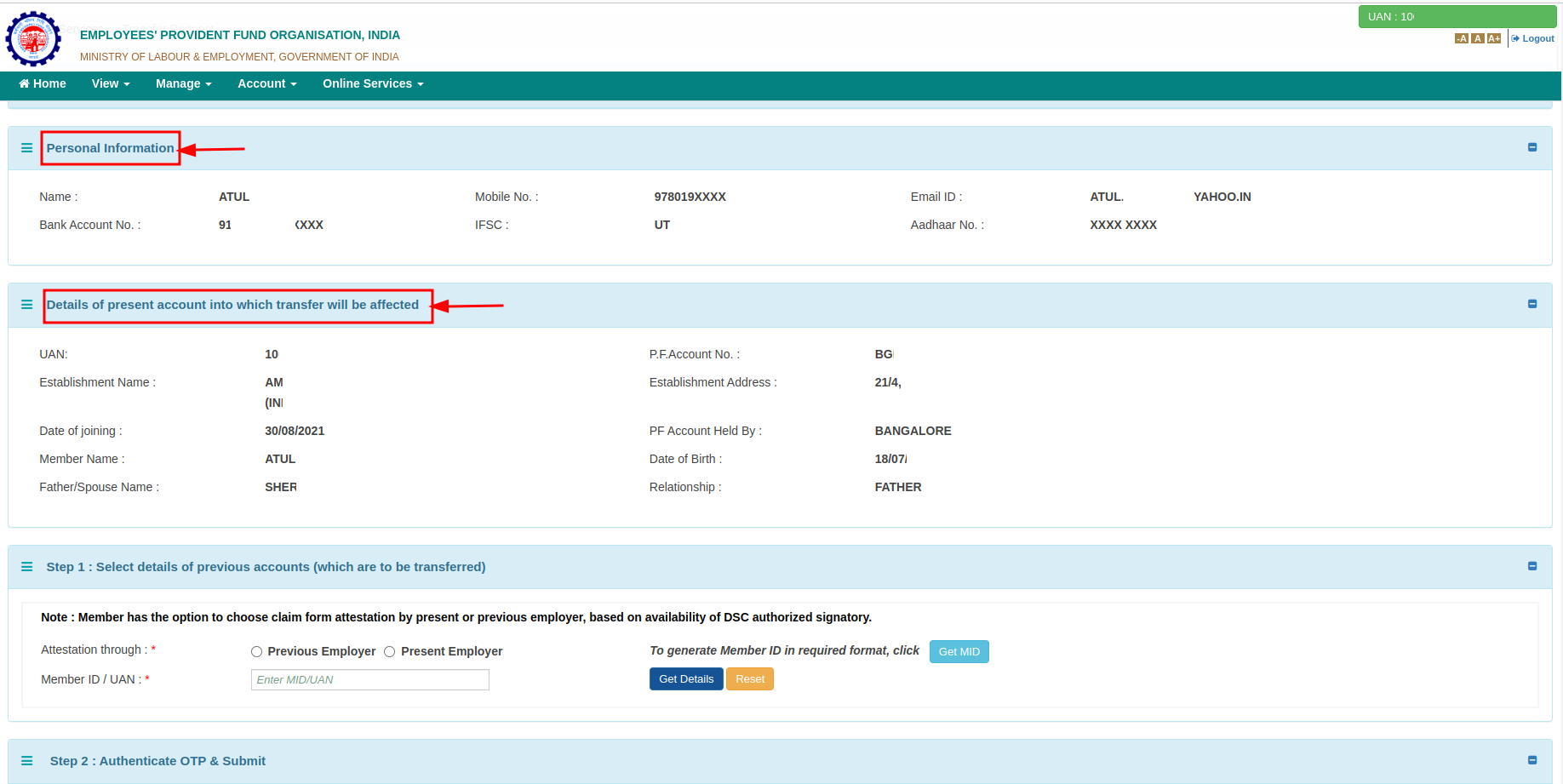The image size is (1563, 784).
Task: Focus the Enter MID/UAN input field
Action: tap(369, 679)
